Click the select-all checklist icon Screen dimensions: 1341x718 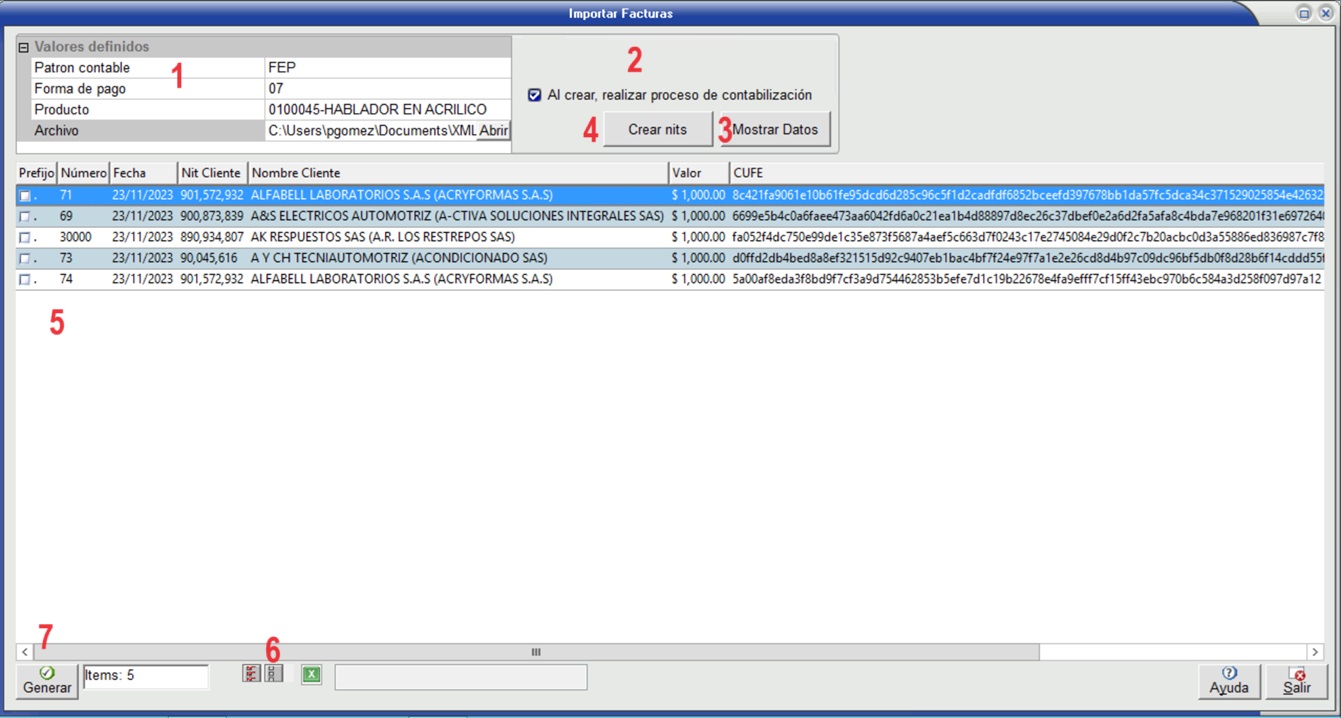pos(251,674)
